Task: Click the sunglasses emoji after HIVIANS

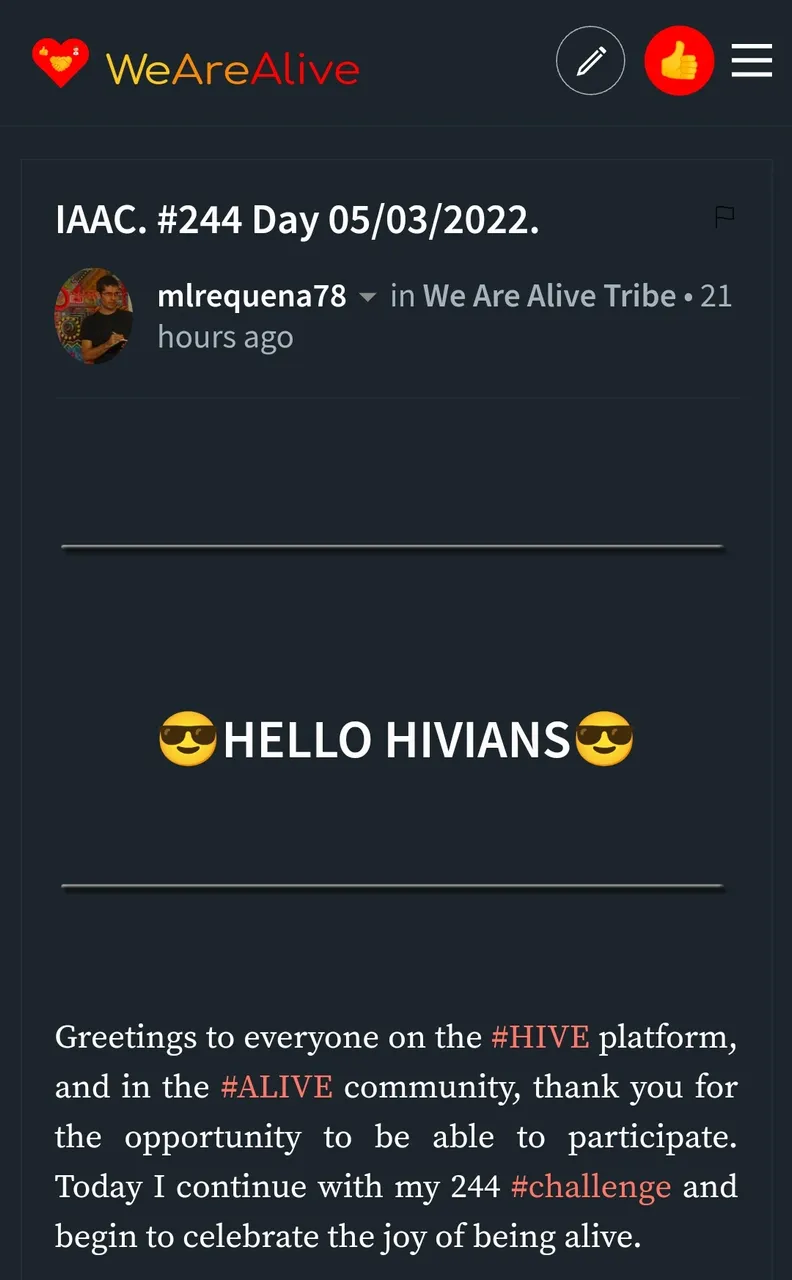Action: (x=605, y=741)
